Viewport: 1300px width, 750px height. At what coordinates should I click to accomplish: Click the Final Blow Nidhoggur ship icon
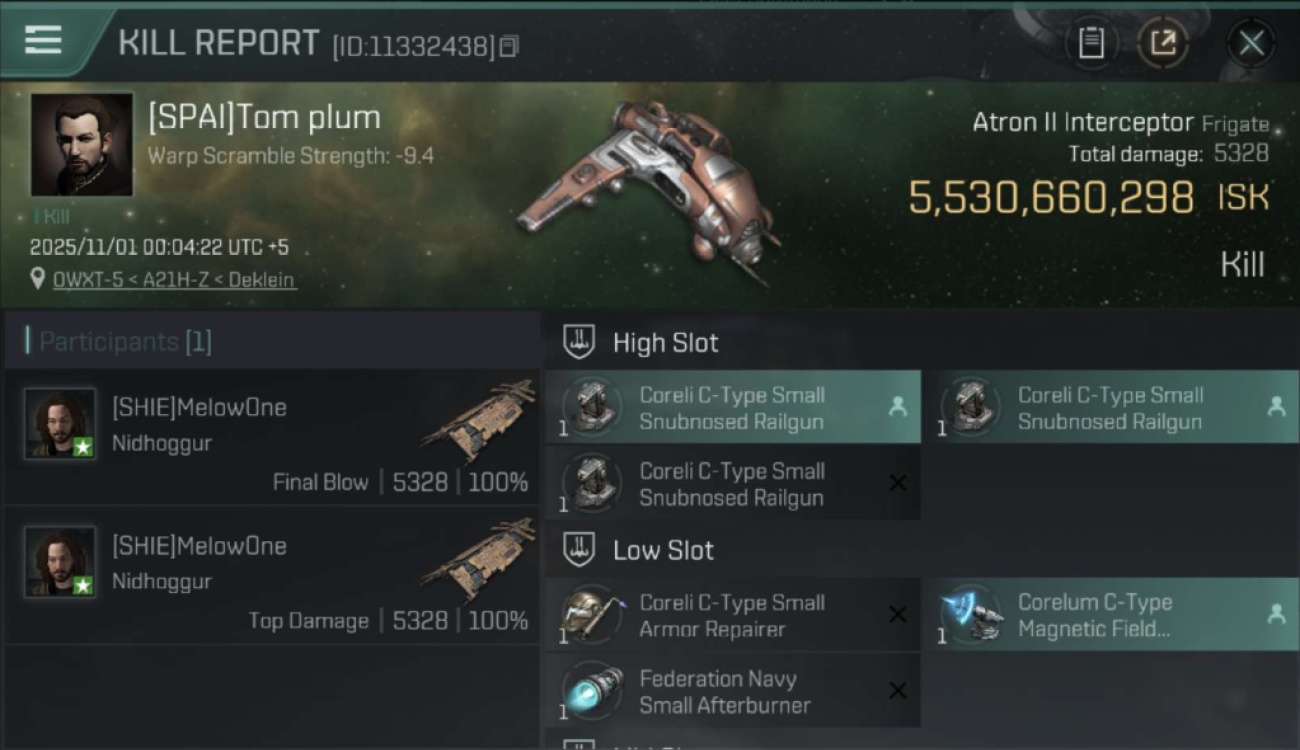(x=478, y=420)
